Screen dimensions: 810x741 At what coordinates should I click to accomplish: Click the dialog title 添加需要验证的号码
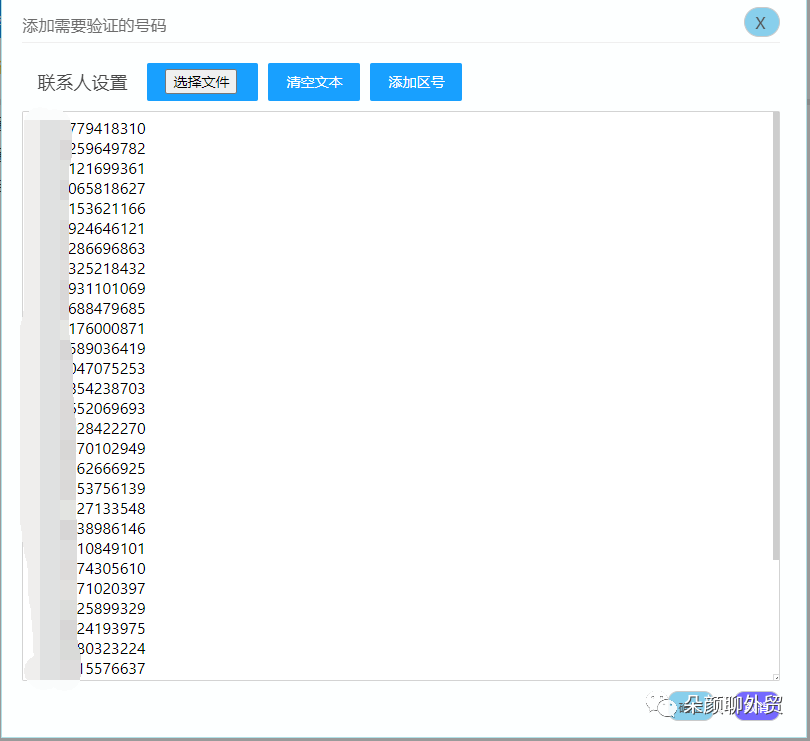click(x=94, y=25)
